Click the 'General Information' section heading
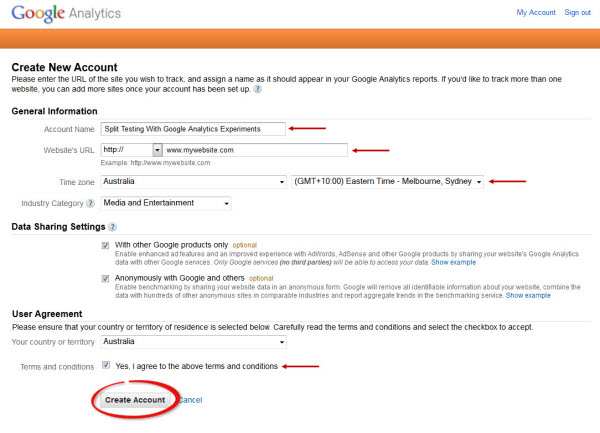Screen dimensions: 600x433 pyautogui.click(x=54, y=111)
